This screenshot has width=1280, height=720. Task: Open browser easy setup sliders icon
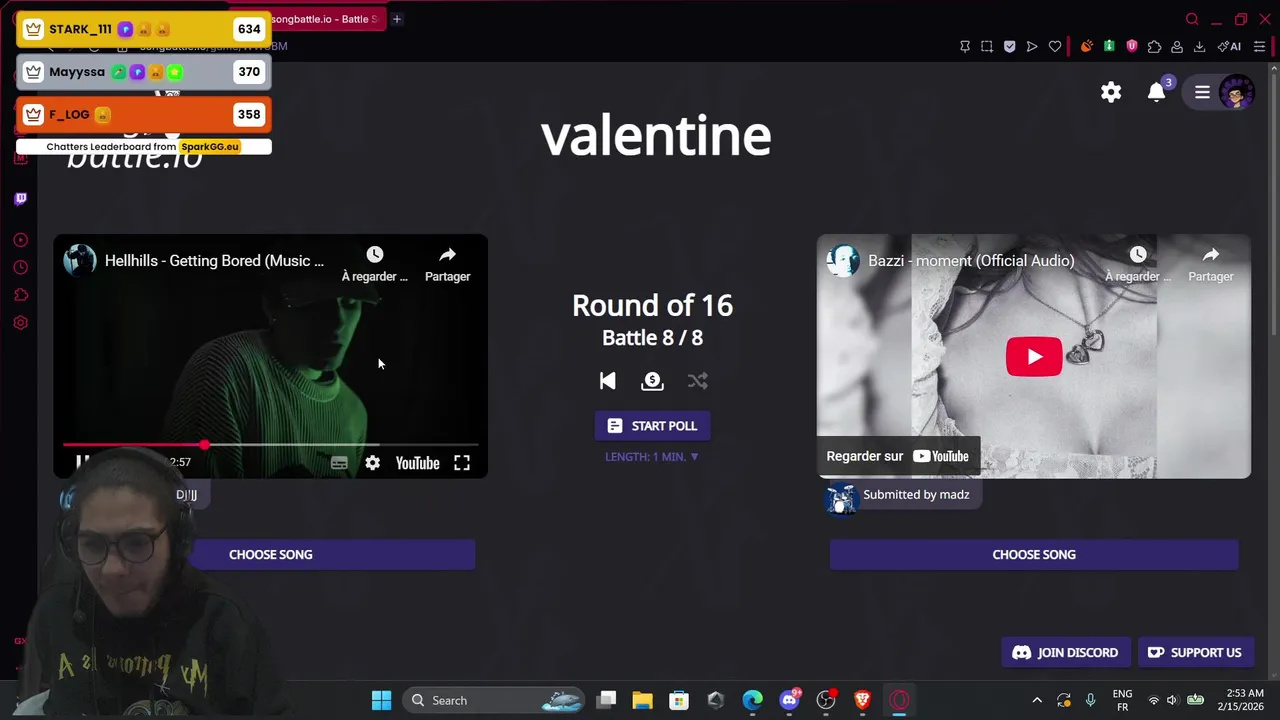pos(1259,46)
